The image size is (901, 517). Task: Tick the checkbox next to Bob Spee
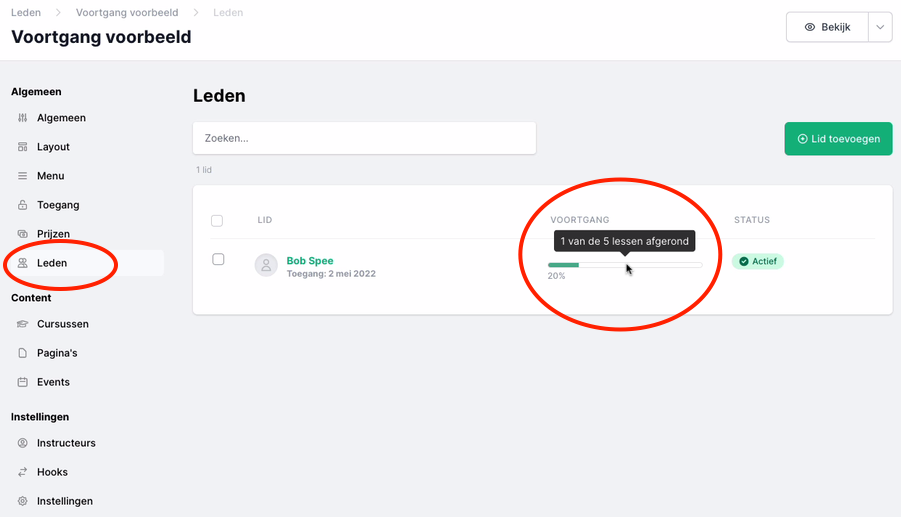(x=218, y=259)
